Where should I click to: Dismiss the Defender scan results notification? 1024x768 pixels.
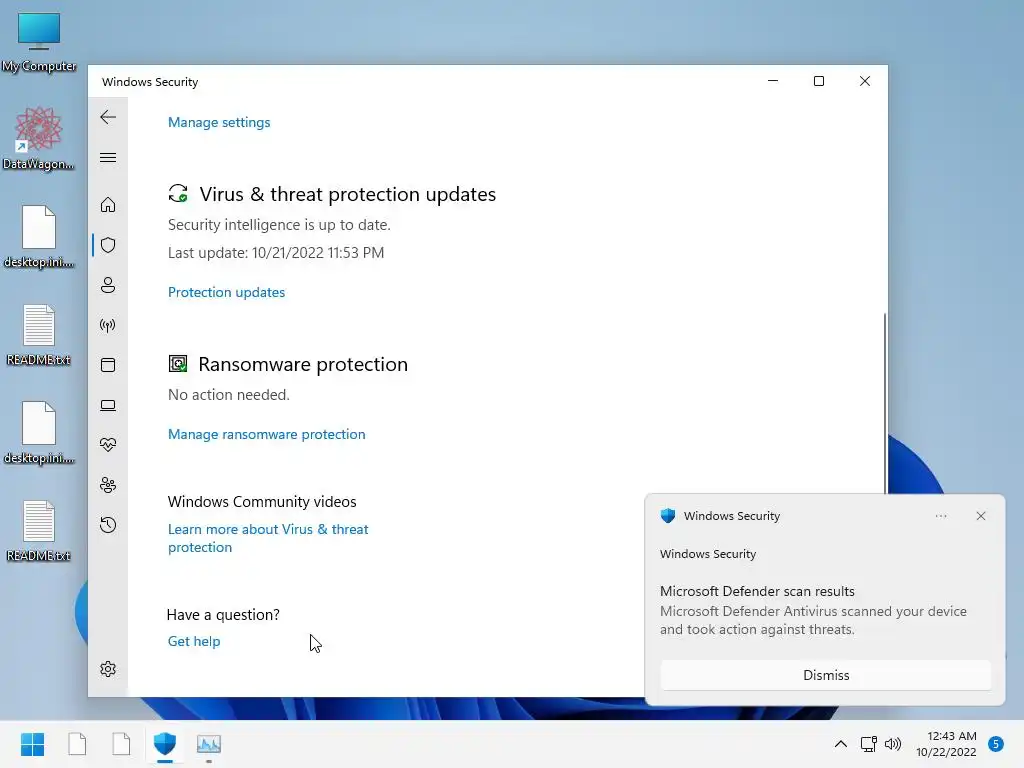coord(825,675)
